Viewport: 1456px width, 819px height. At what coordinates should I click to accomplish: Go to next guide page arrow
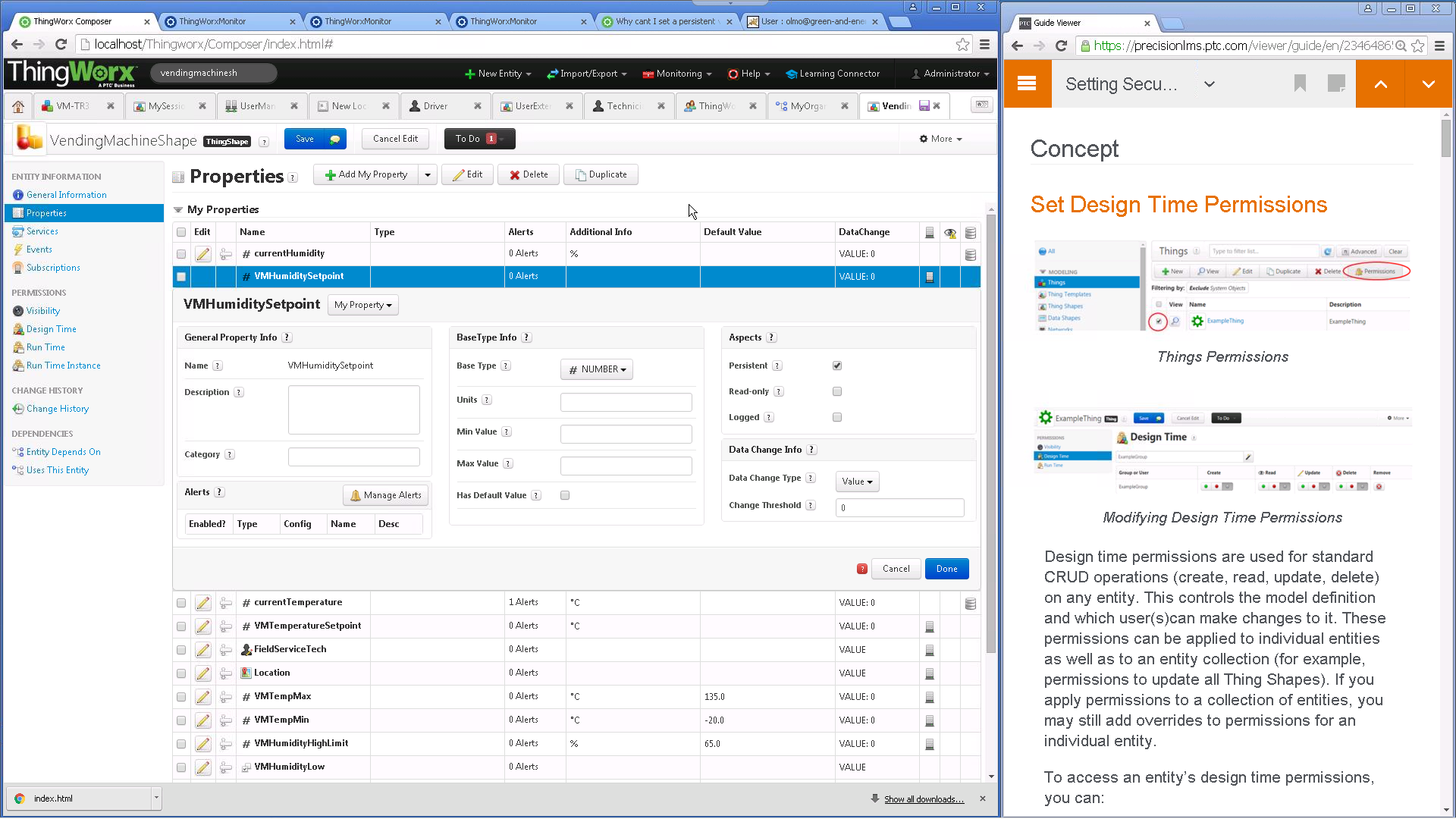(1429, 83)
